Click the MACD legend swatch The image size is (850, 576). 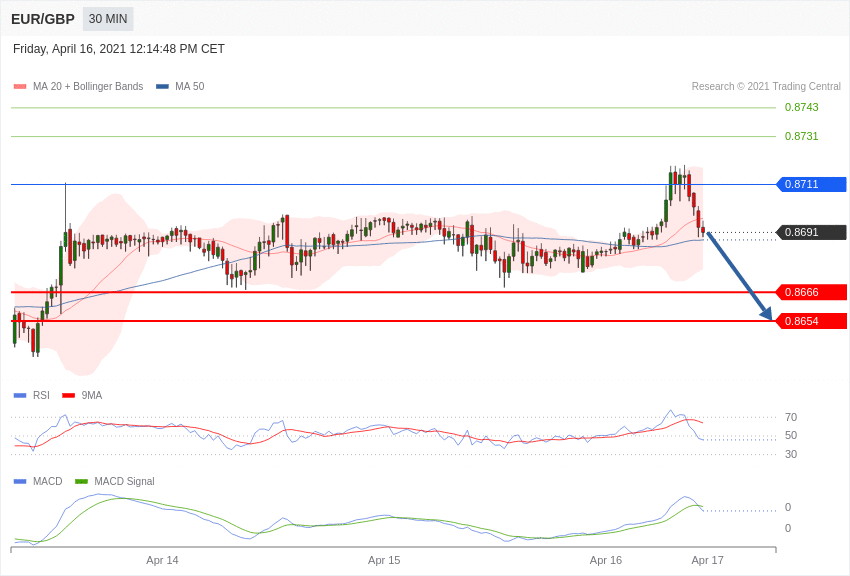pyautogui.click(x=20, y=482)
